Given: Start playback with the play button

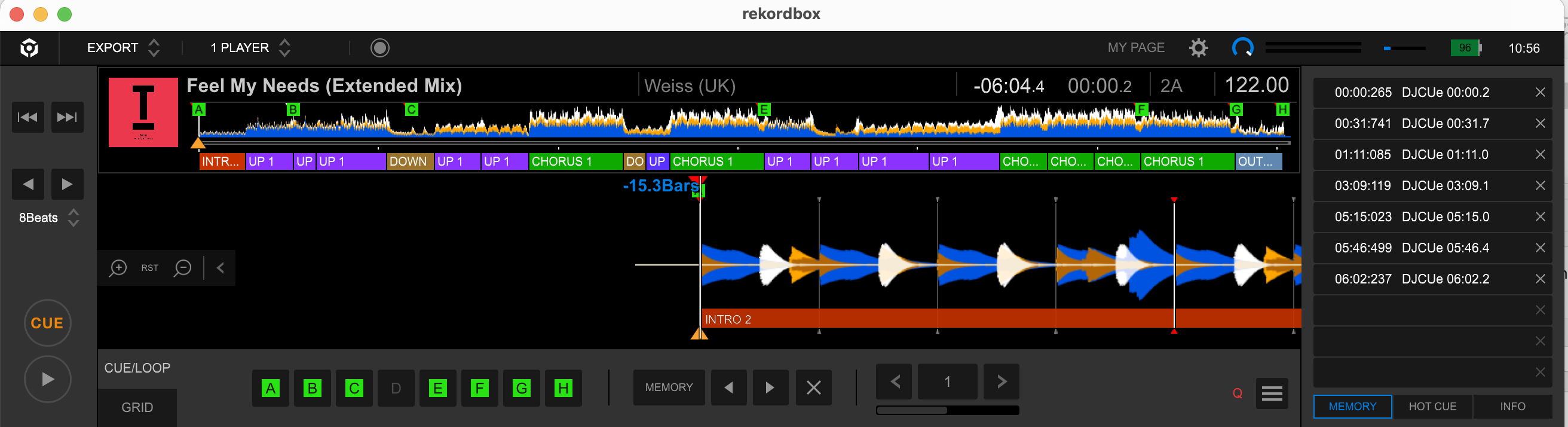Looking at the screenshot, I should (47, 379).
